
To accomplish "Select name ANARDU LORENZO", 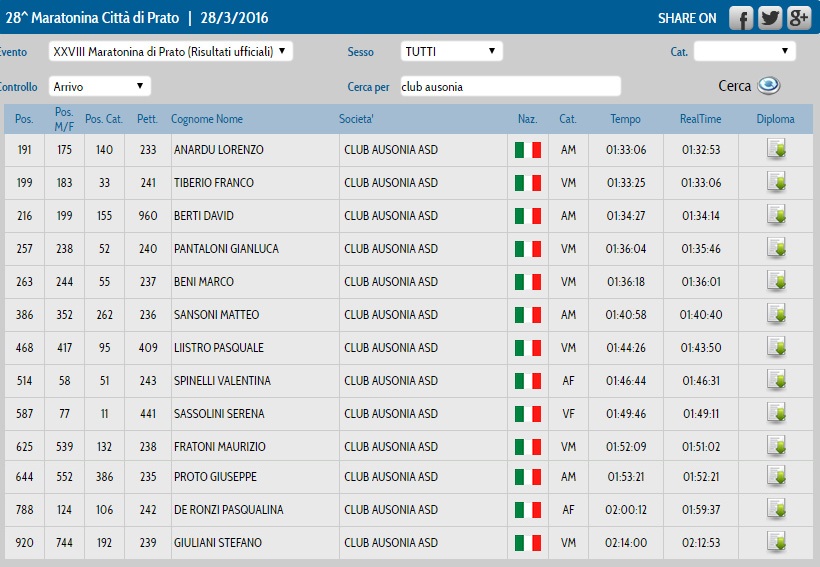I will [219, 150].
